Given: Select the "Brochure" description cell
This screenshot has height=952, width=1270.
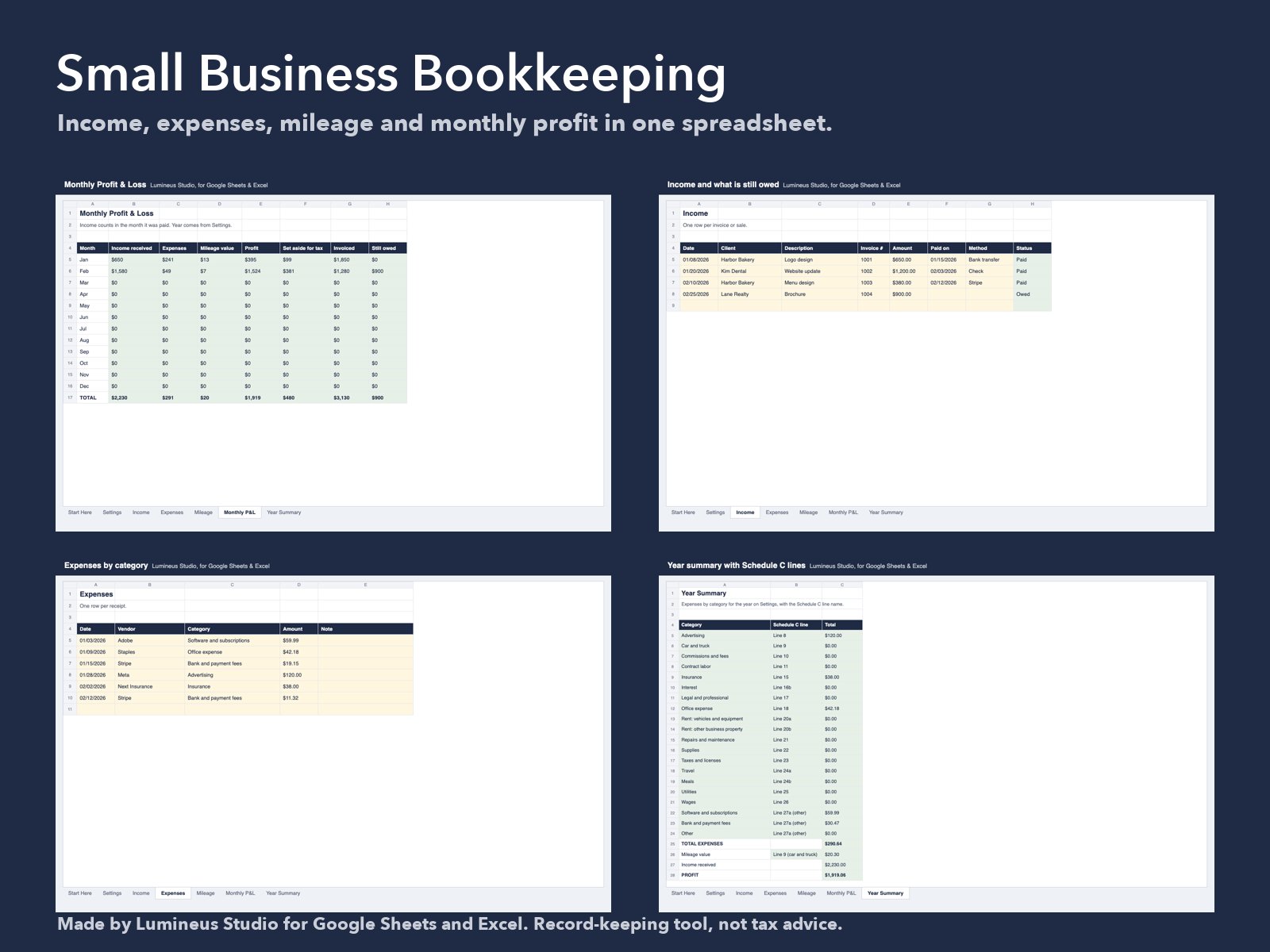Looking at the screenshot, I should pyautogui.click(x=819, y=294).
